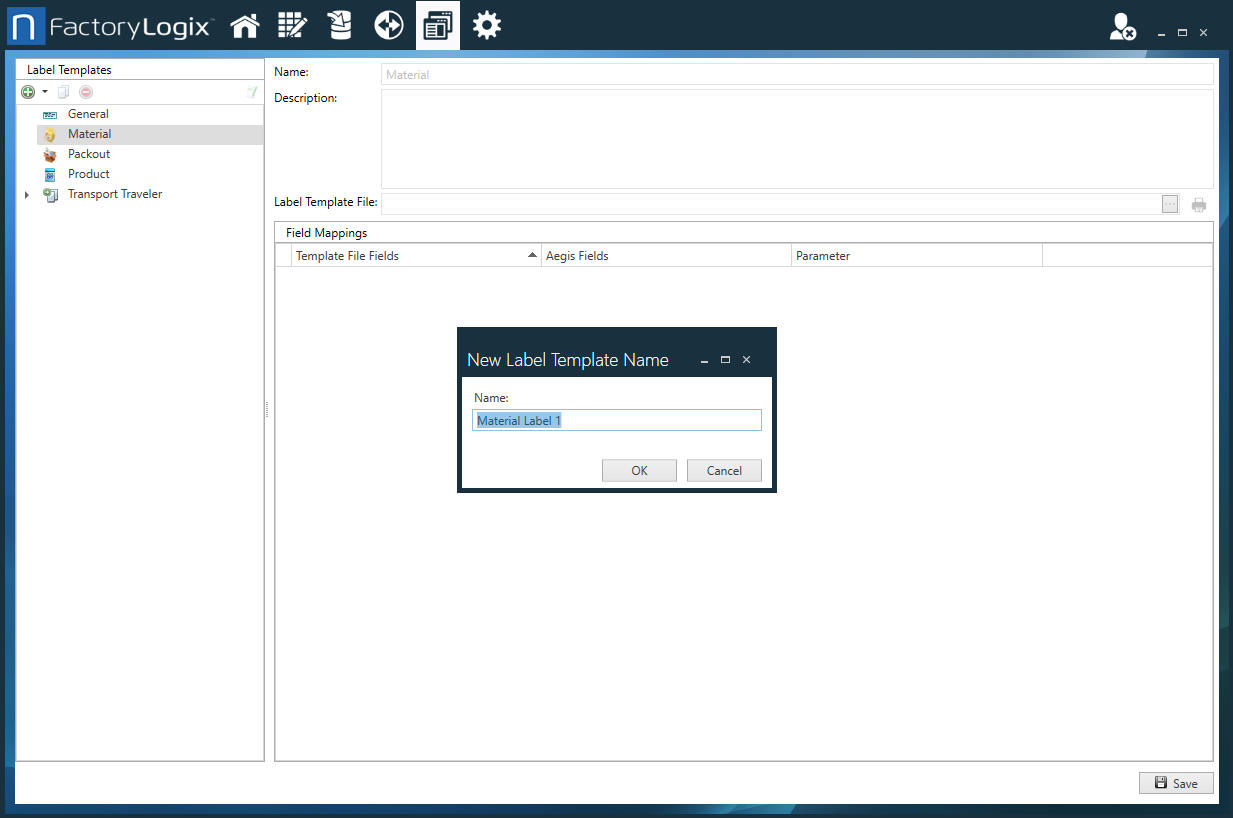Click the green plus to add a template
Image resolution: width=1233 pixels, height=818 pixels.
[x=27, y=91]
